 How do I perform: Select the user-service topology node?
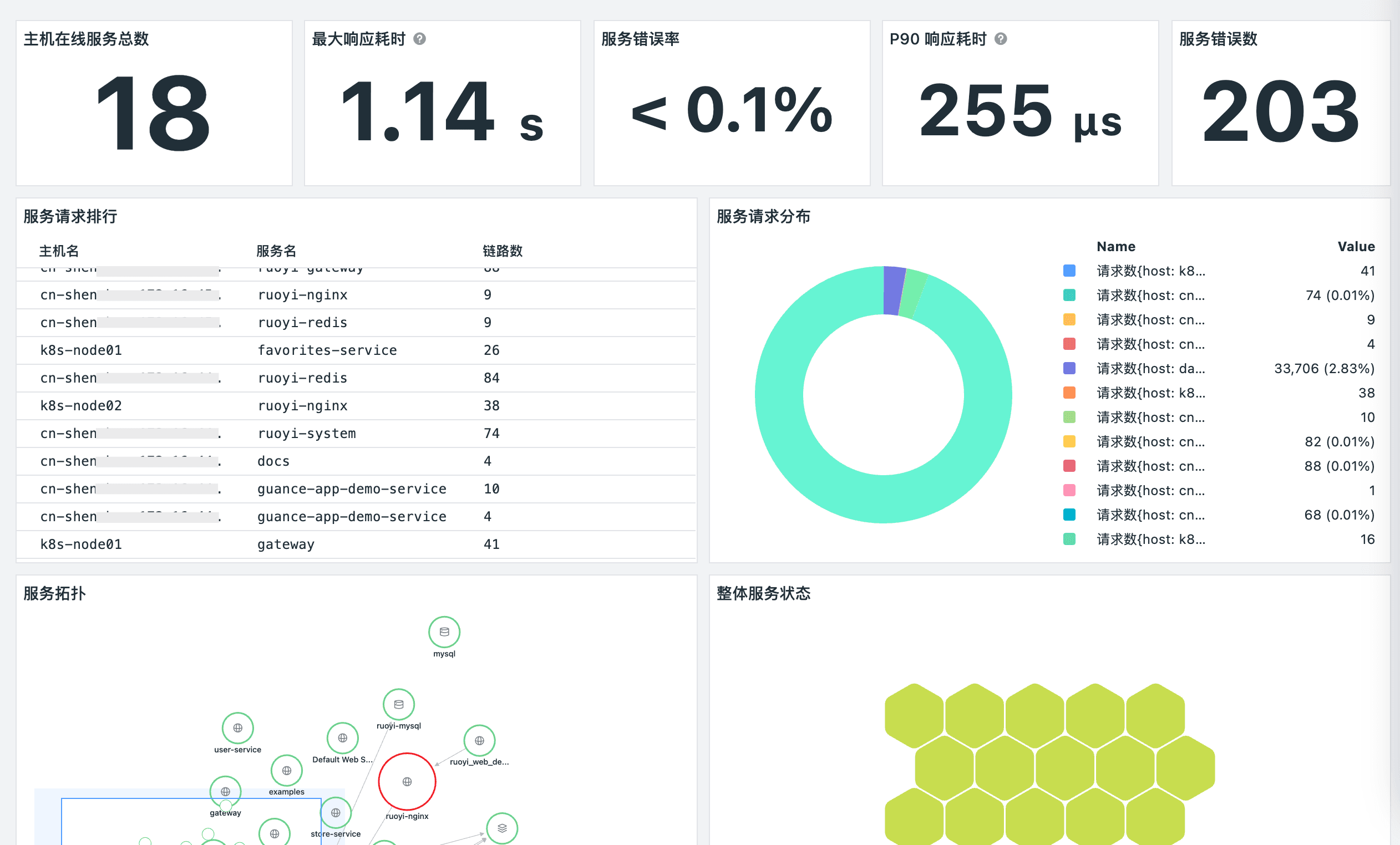tap(237, 727)
